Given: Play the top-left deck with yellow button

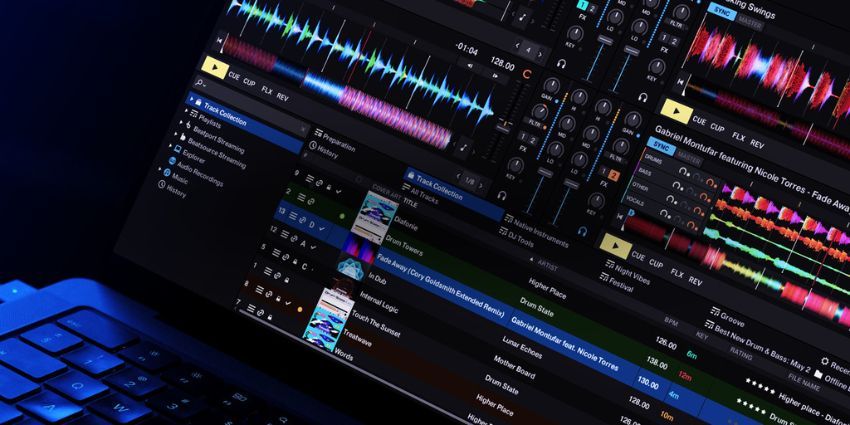Looking at the screenshot, I should pyautogui.click(x=213, y=68).
